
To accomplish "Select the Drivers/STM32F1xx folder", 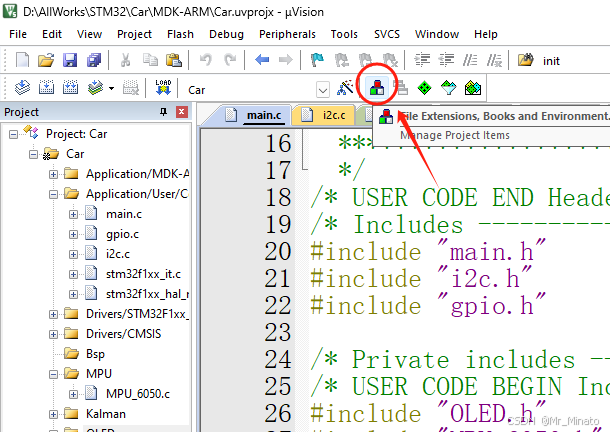I will [x=137, y=314].
